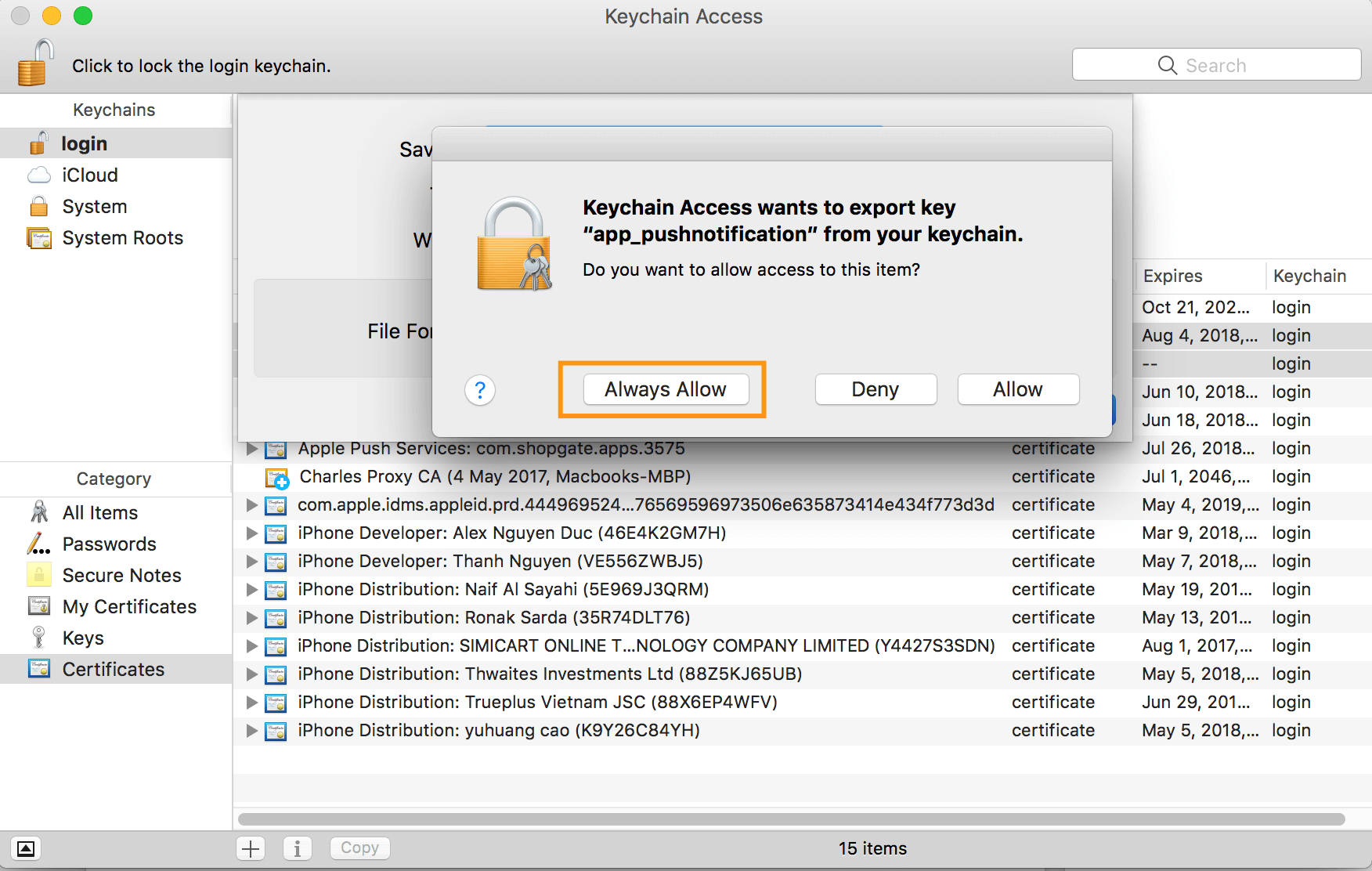1372x871 pixels.
Task: Open help with the question mark button
Action: [x=480, y=389]
